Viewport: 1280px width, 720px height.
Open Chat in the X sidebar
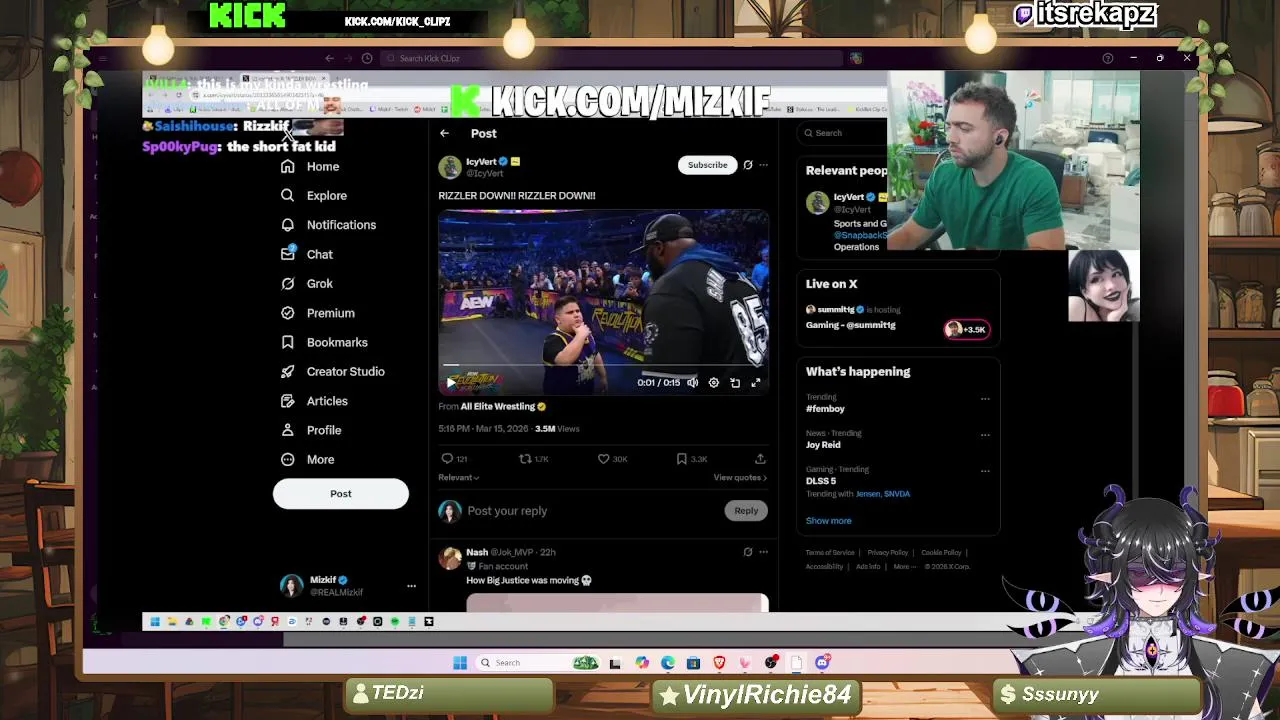coord(307,254)
